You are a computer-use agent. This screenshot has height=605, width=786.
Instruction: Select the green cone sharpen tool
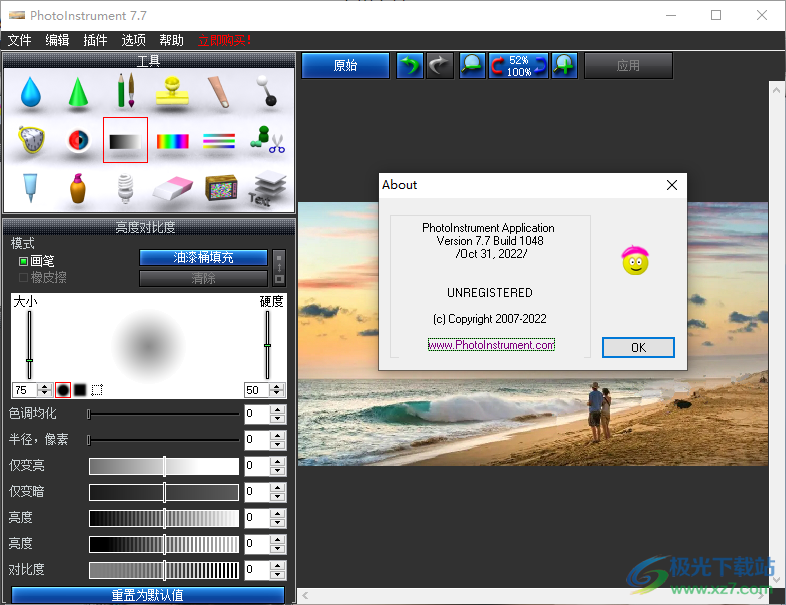78,92
